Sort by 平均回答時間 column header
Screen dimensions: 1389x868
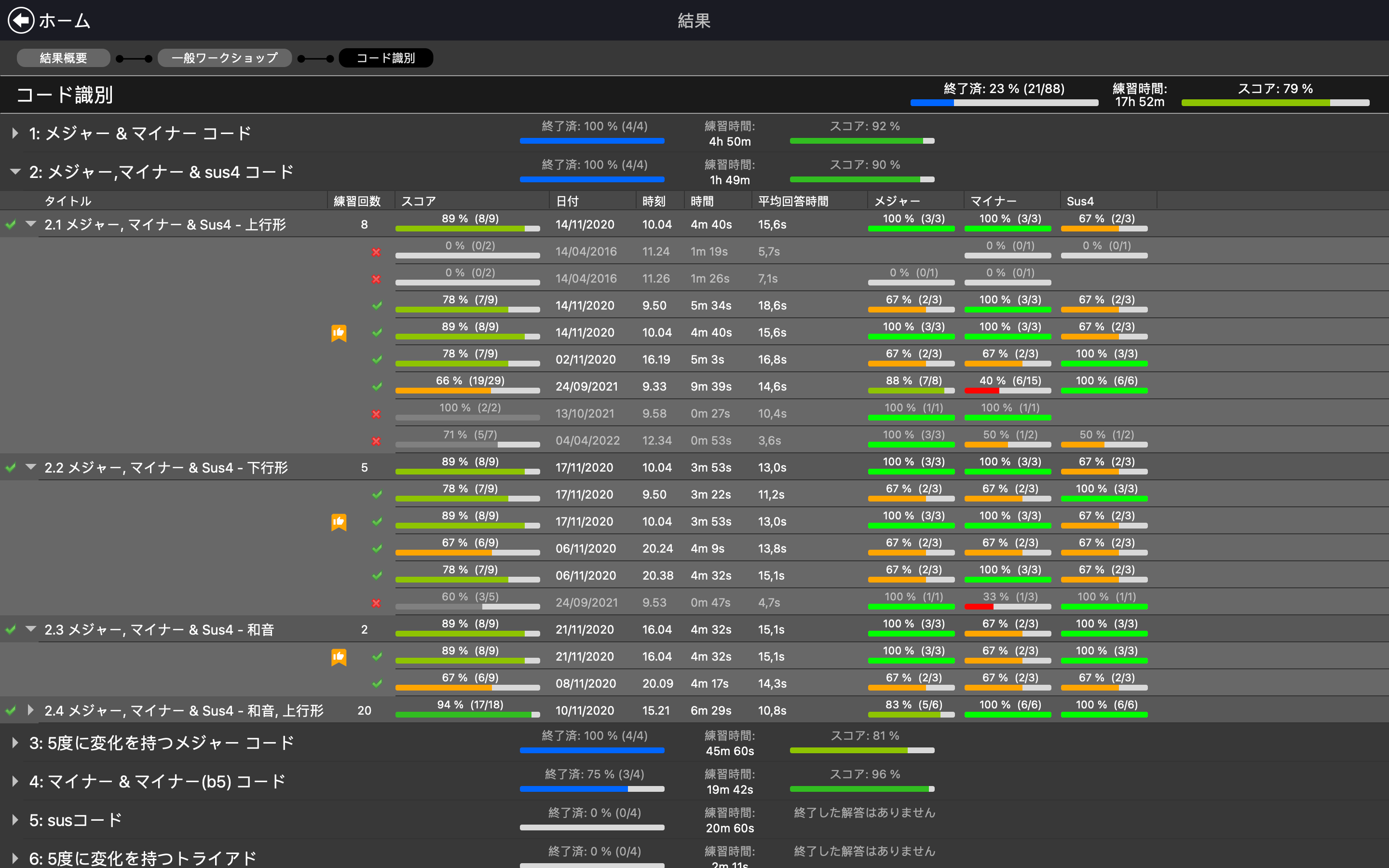[793, 201]
